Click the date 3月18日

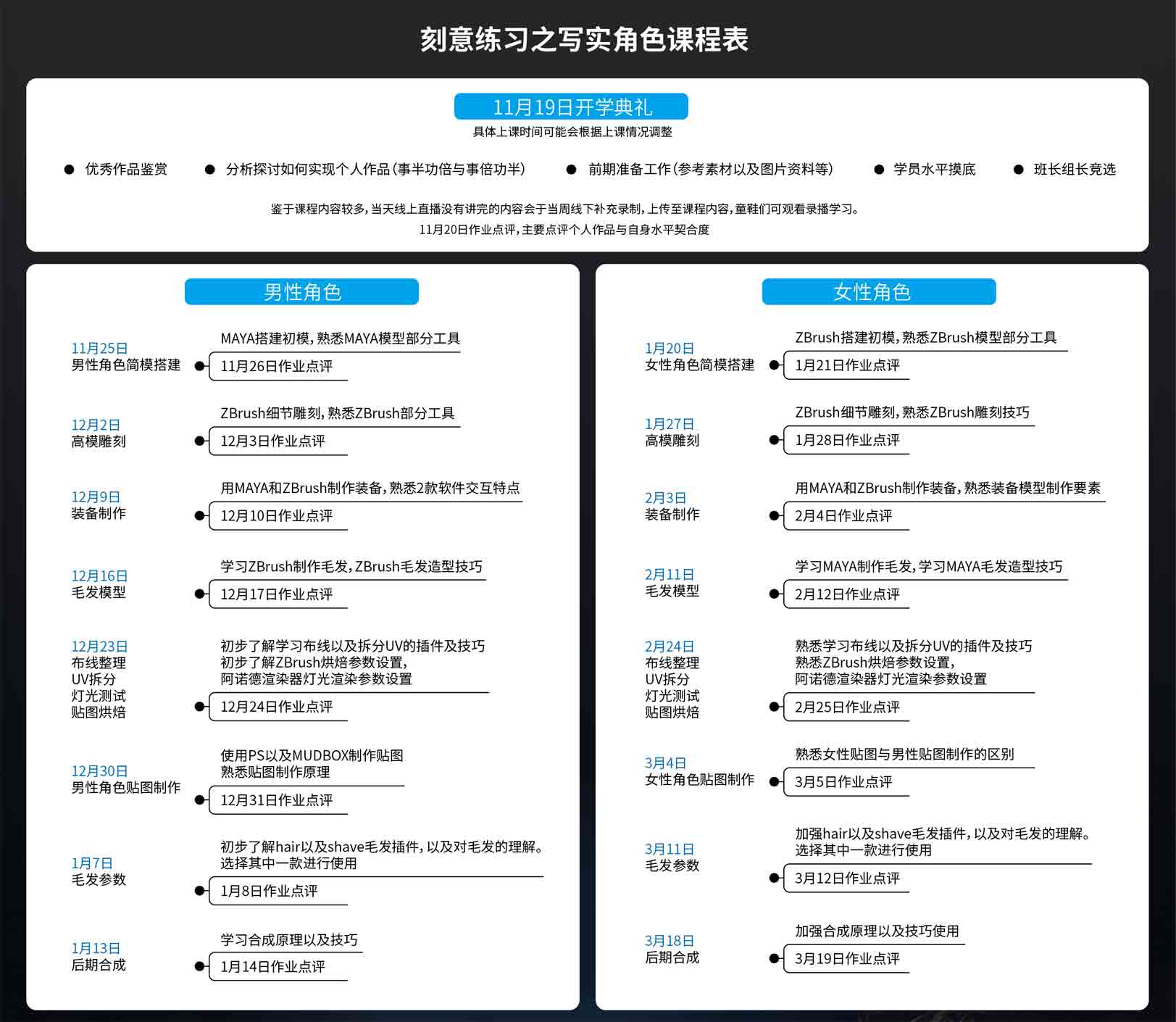670,941
